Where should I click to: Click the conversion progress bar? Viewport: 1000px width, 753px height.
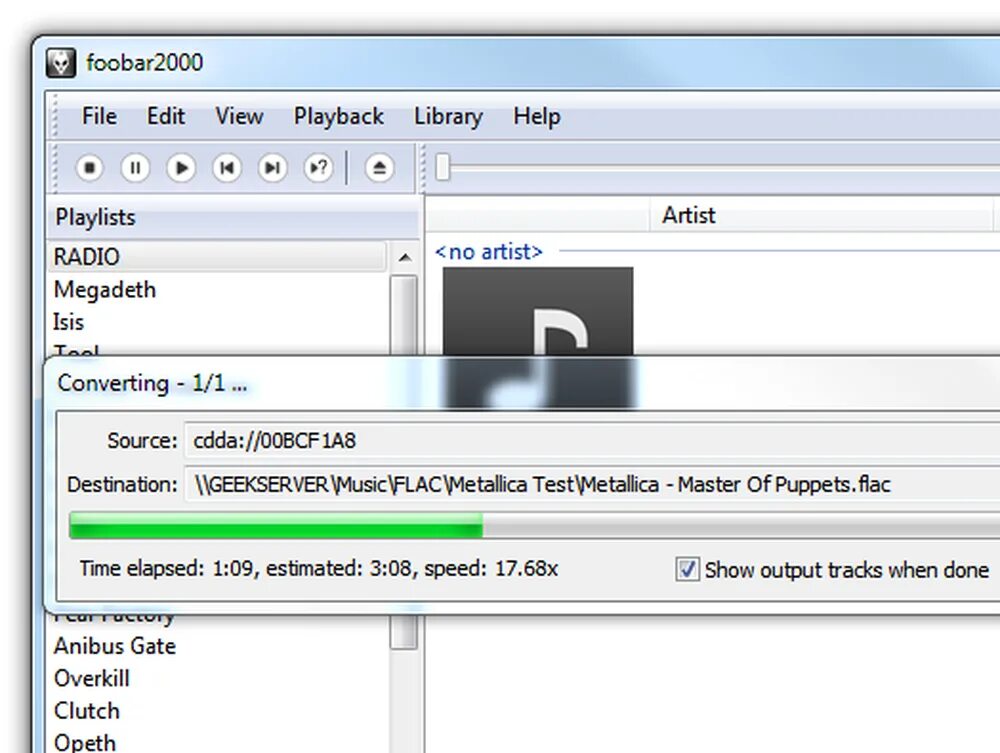[534, 526]
